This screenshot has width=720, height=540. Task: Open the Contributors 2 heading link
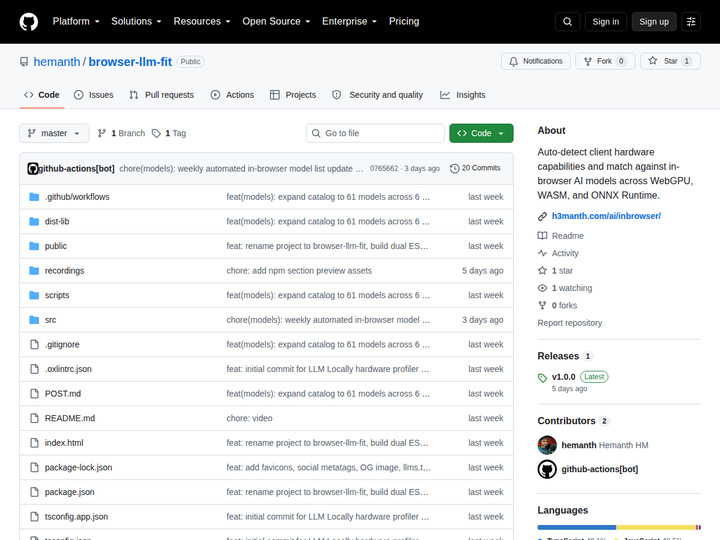(x=573, y=421)
